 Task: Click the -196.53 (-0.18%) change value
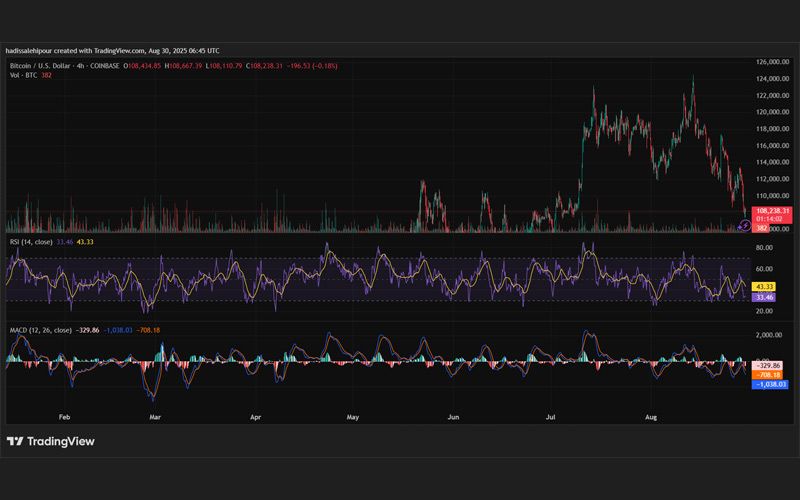(312, 66)
